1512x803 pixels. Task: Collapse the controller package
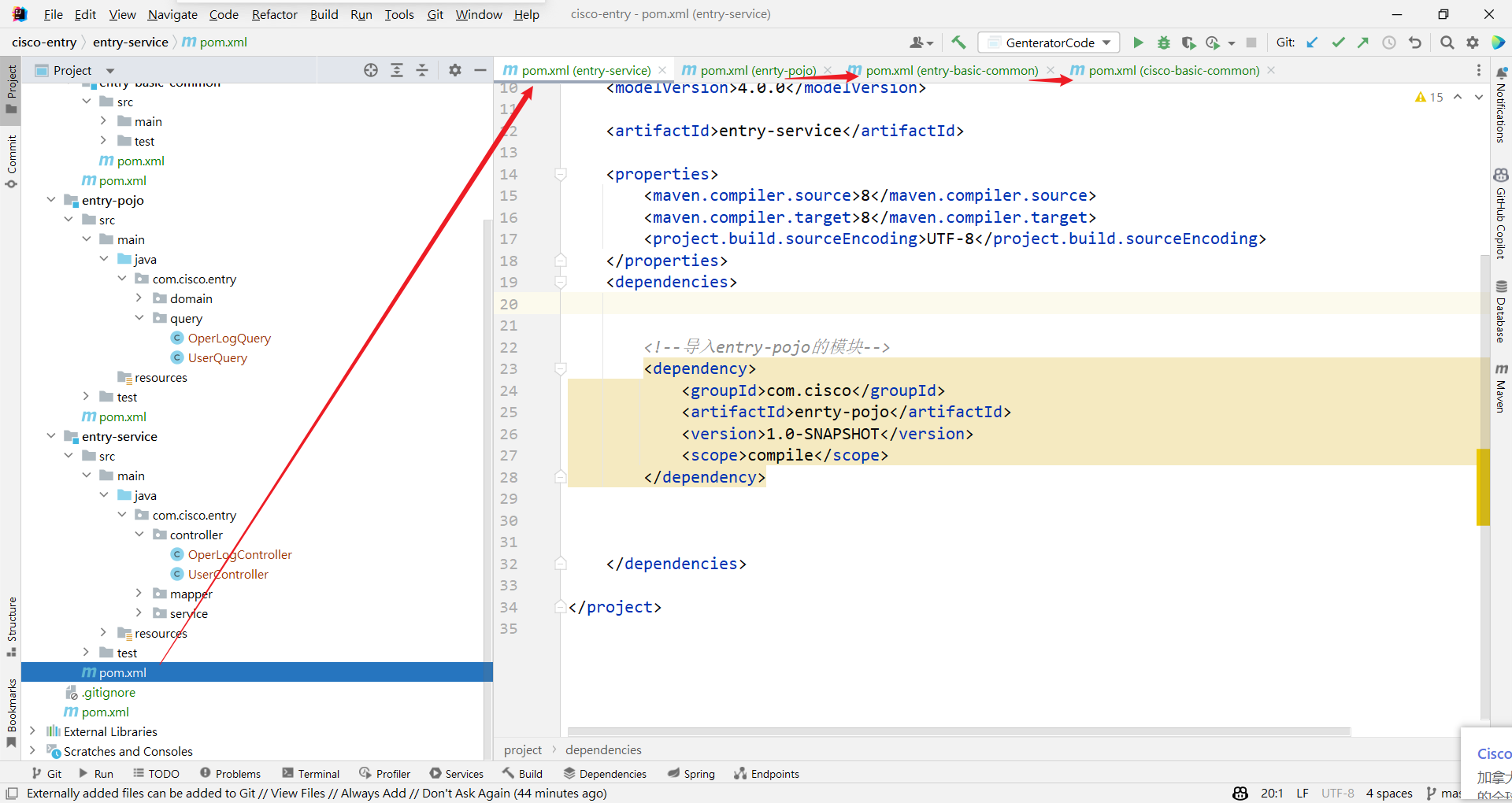point(139,535)
